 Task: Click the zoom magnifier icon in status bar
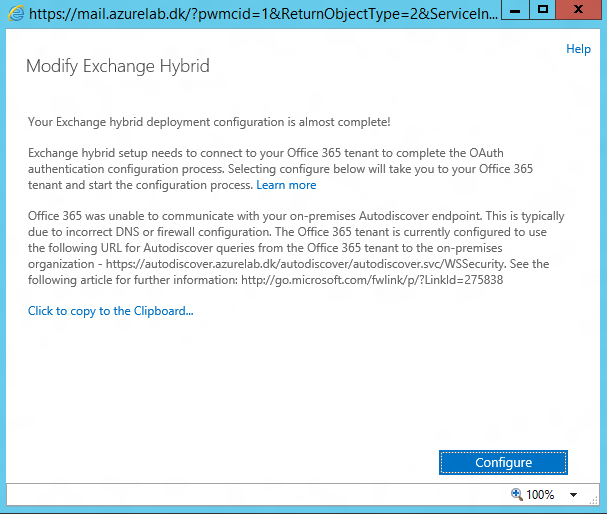pyautogui.click(x=517, y=494)
